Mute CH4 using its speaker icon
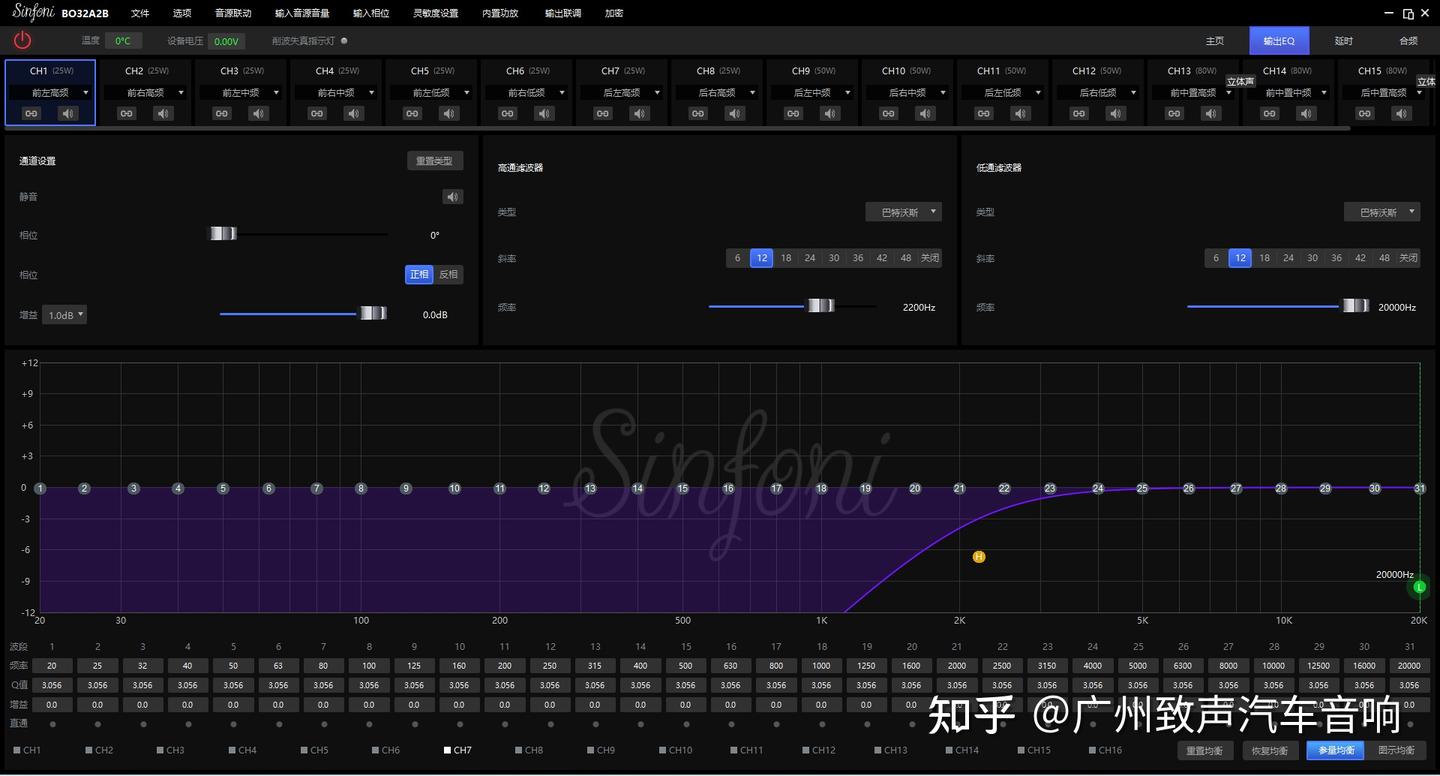Screen dimensions: 1440x776 [354, 113]
